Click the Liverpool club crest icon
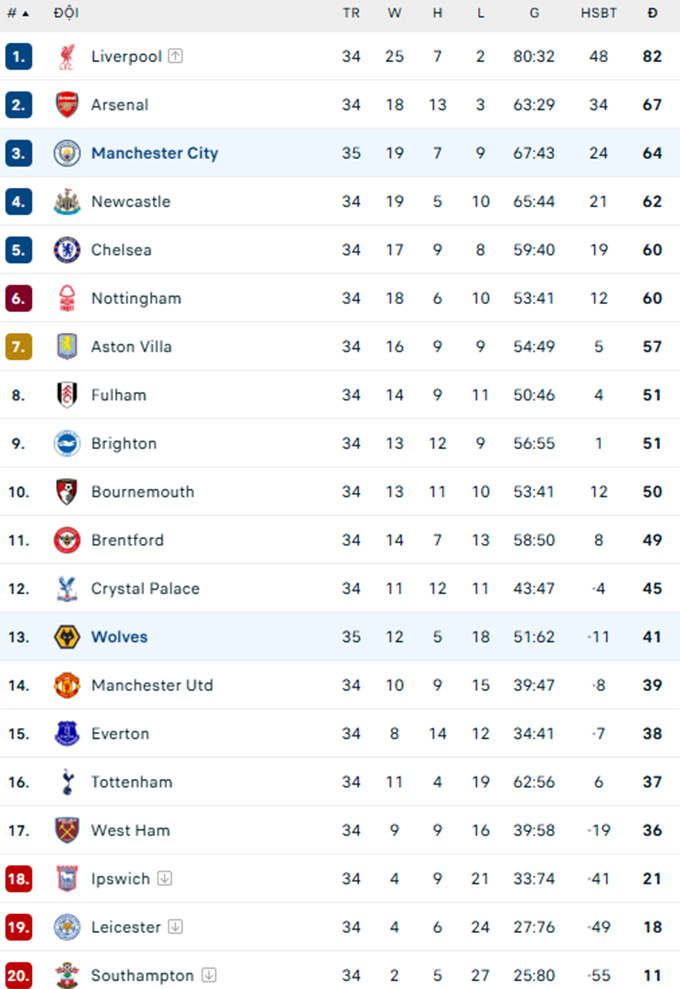This screenshot has height=989, width=680. pos(67,57)
